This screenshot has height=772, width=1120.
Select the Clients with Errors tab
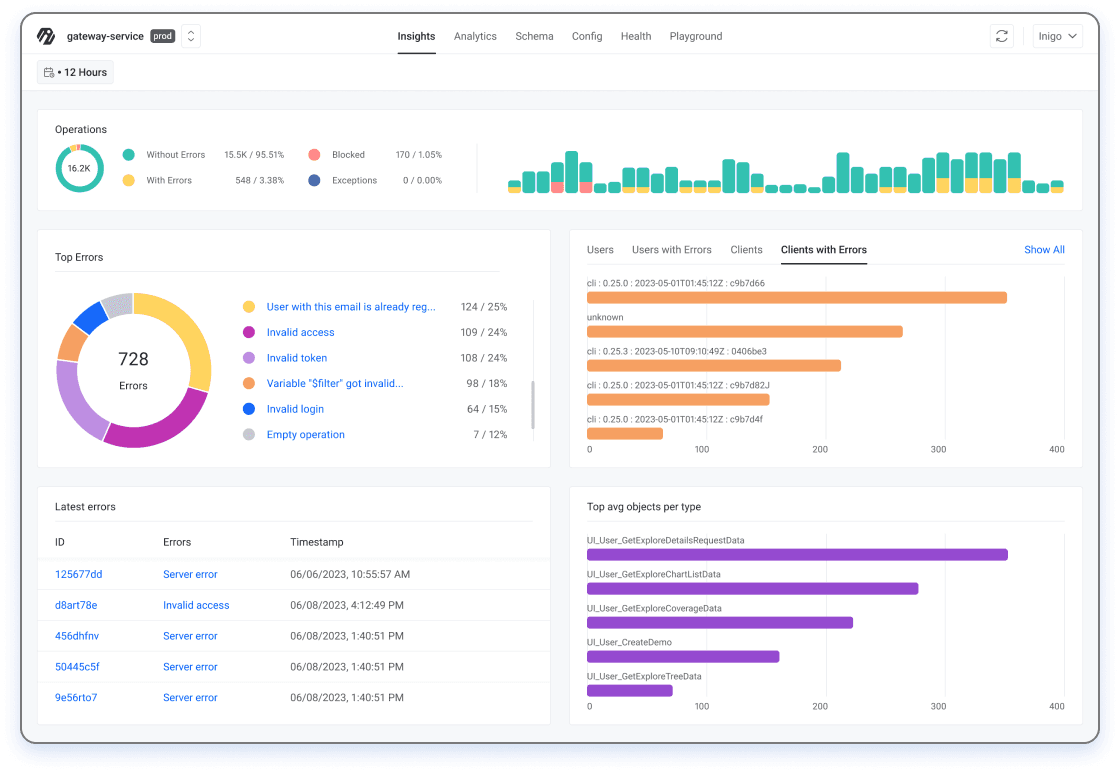pos(824,250)
